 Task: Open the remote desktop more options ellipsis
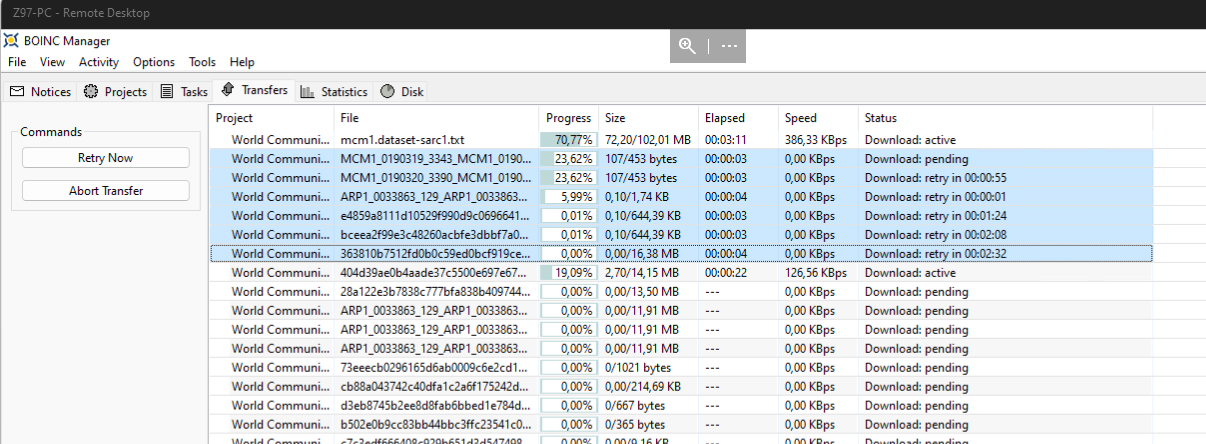[729, 46]
